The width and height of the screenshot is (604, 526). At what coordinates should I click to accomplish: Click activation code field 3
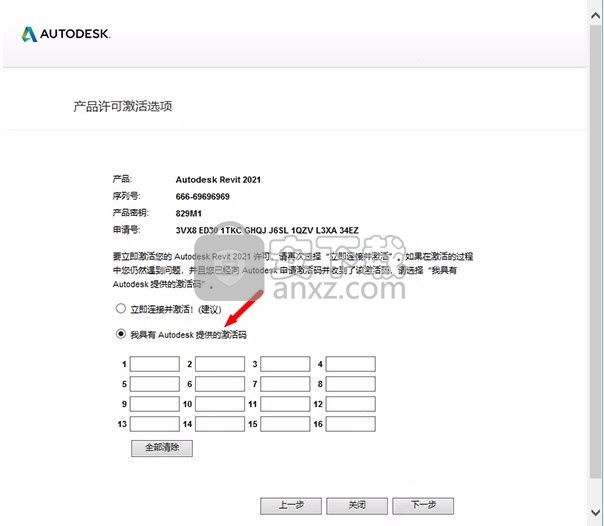(x=285, y=364)
